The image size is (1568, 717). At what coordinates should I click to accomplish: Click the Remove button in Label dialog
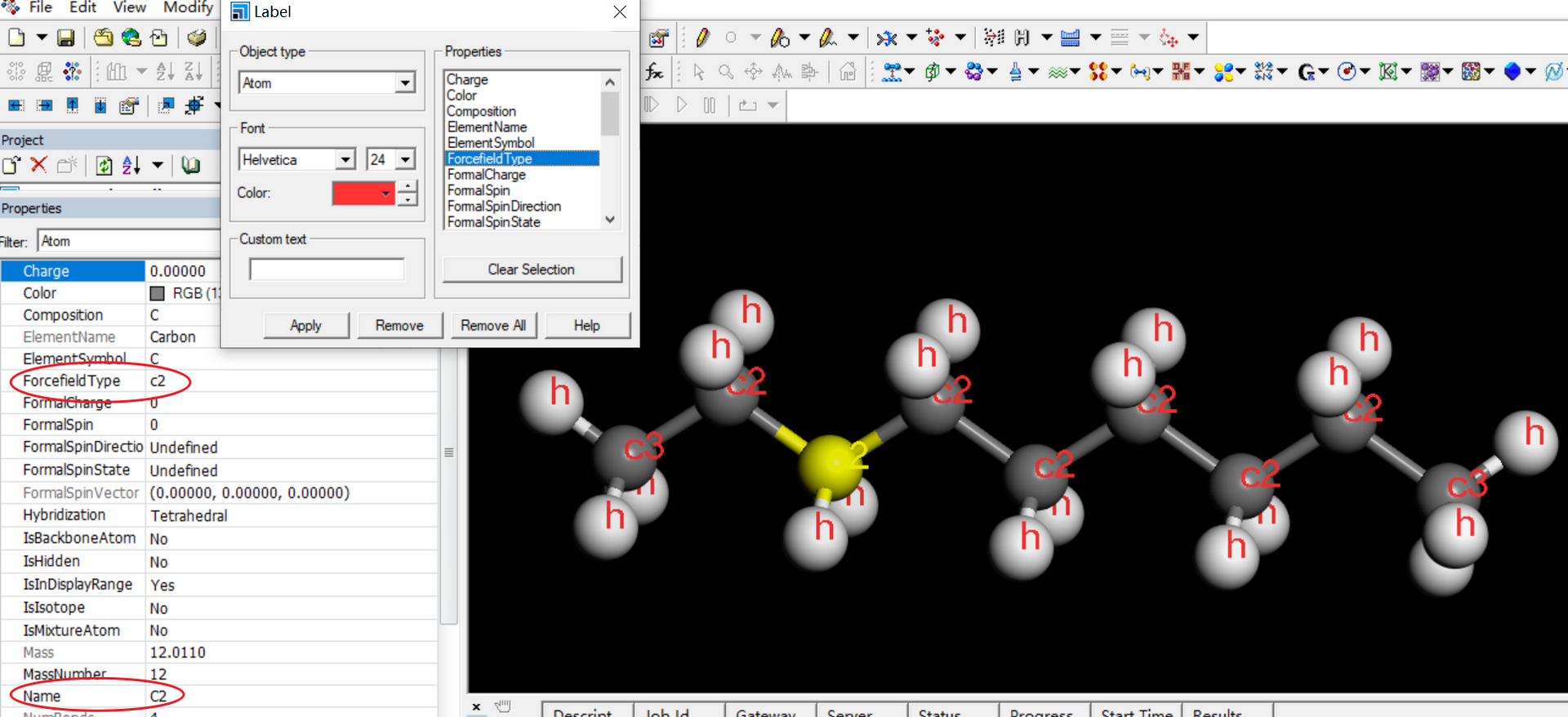(x=399, y=325)
